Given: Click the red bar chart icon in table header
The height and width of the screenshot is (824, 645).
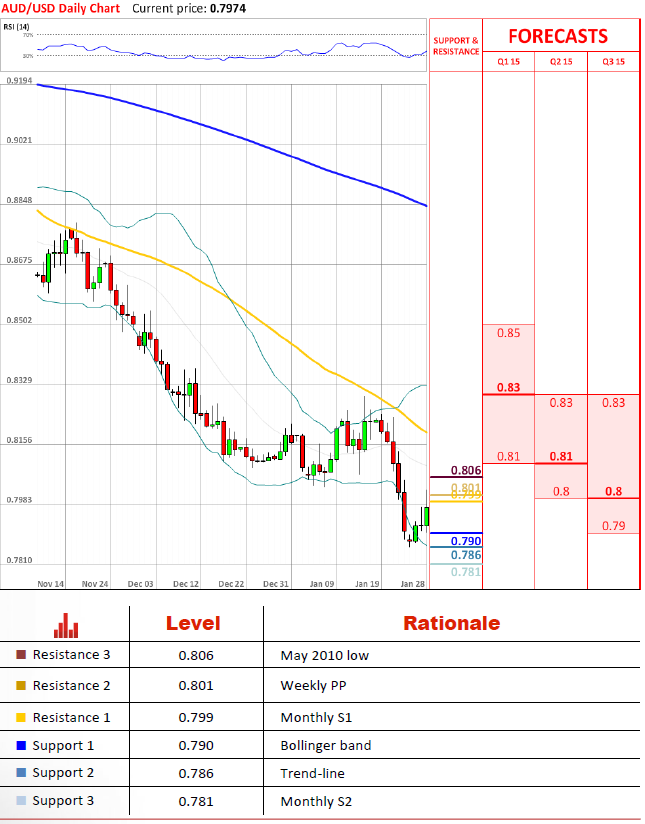Looking at the screenshot, I should pos(66,625).
